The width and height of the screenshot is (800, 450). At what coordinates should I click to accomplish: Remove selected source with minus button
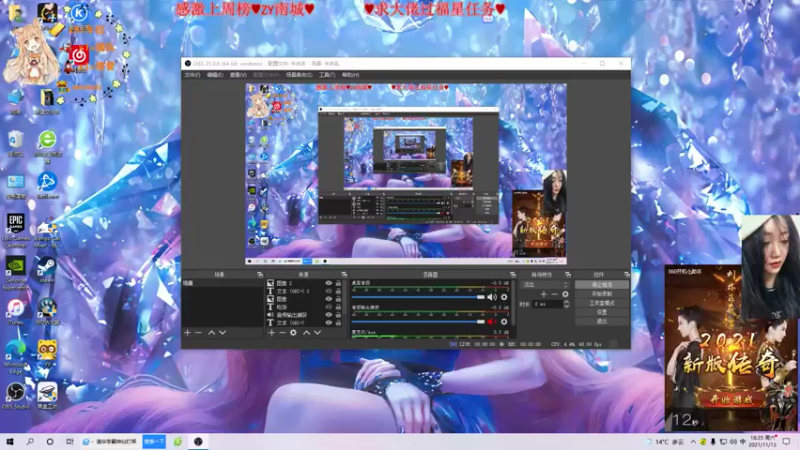tap(282, 333)
